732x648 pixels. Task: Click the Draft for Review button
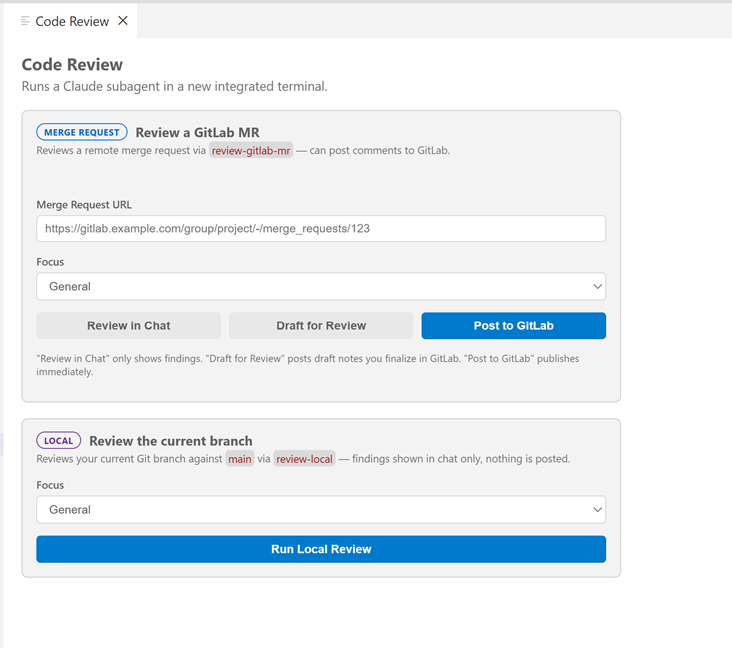tap(321, 325)
